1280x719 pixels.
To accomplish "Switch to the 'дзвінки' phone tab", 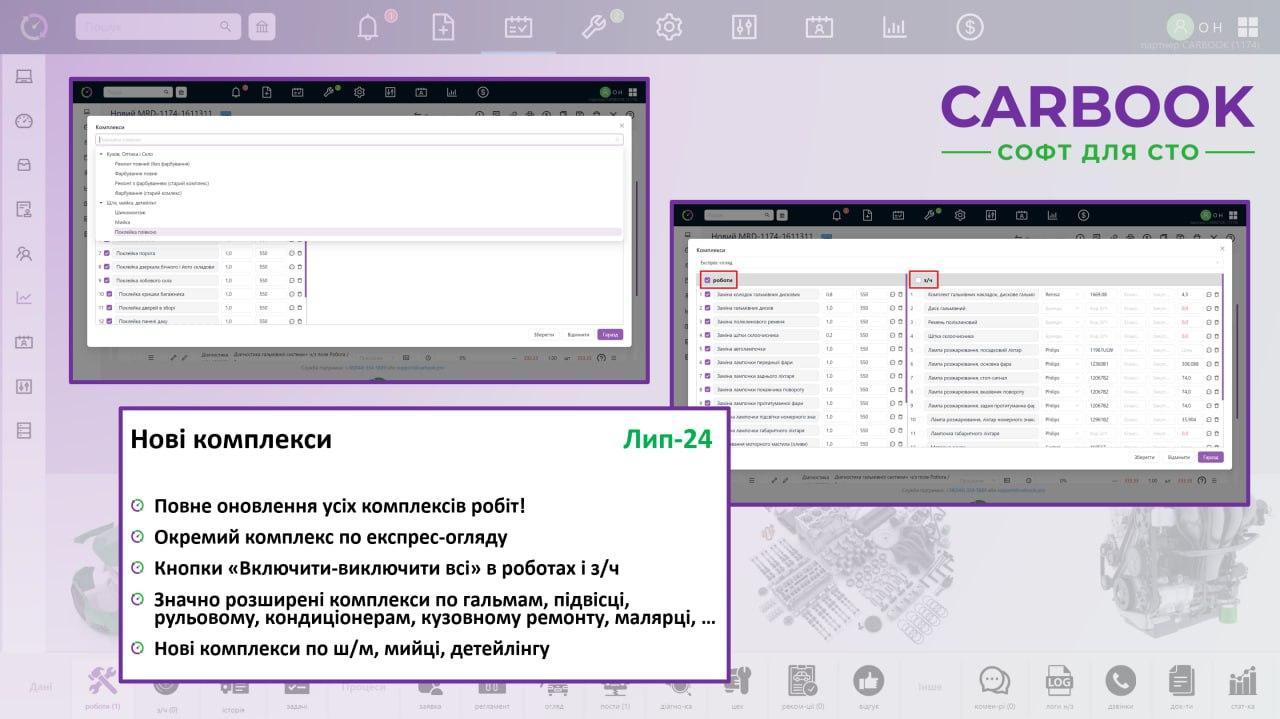I will (1121, 682).
